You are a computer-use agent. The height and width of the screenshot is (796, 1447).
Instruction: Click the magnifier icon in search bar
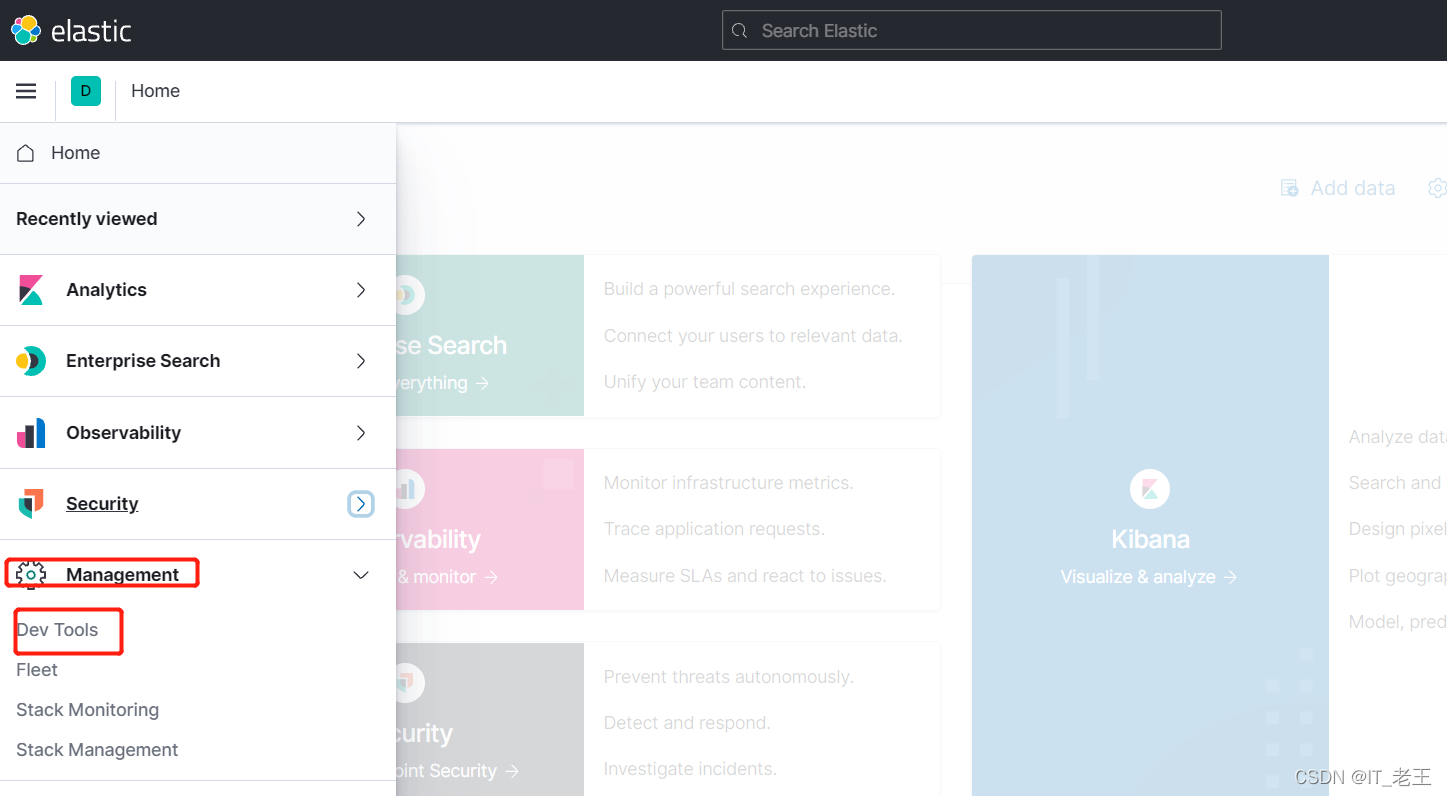pos(740,31)
